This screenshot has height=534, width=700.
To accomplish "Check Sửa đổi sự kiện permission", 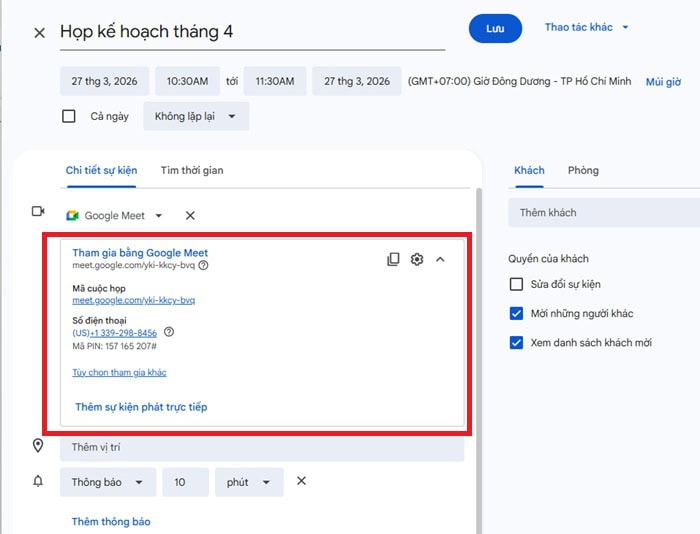I will click(x=516, y=284).
